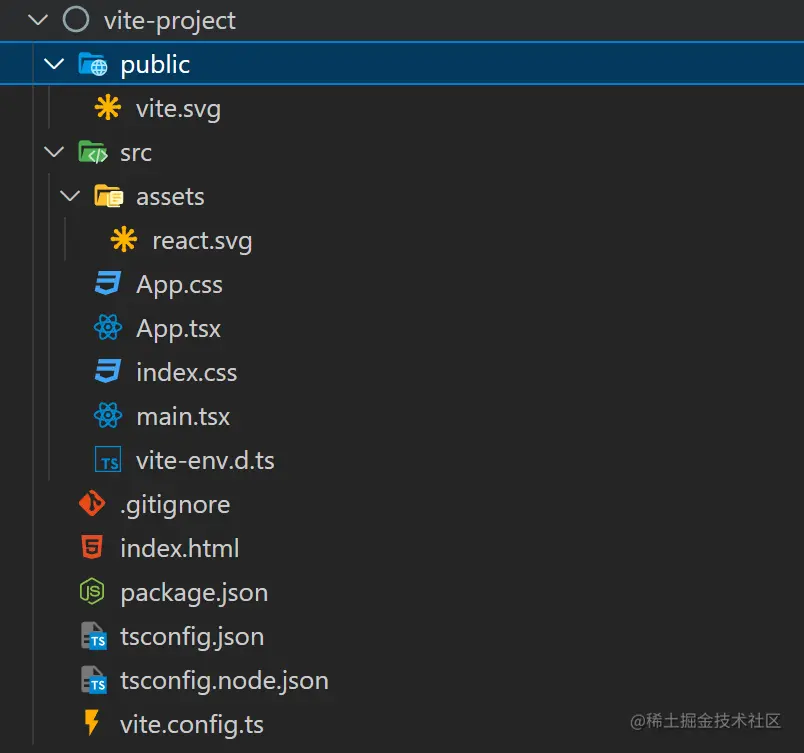Click the circle icon beside vite-project
Screen dimensions: 804x753
76,19
